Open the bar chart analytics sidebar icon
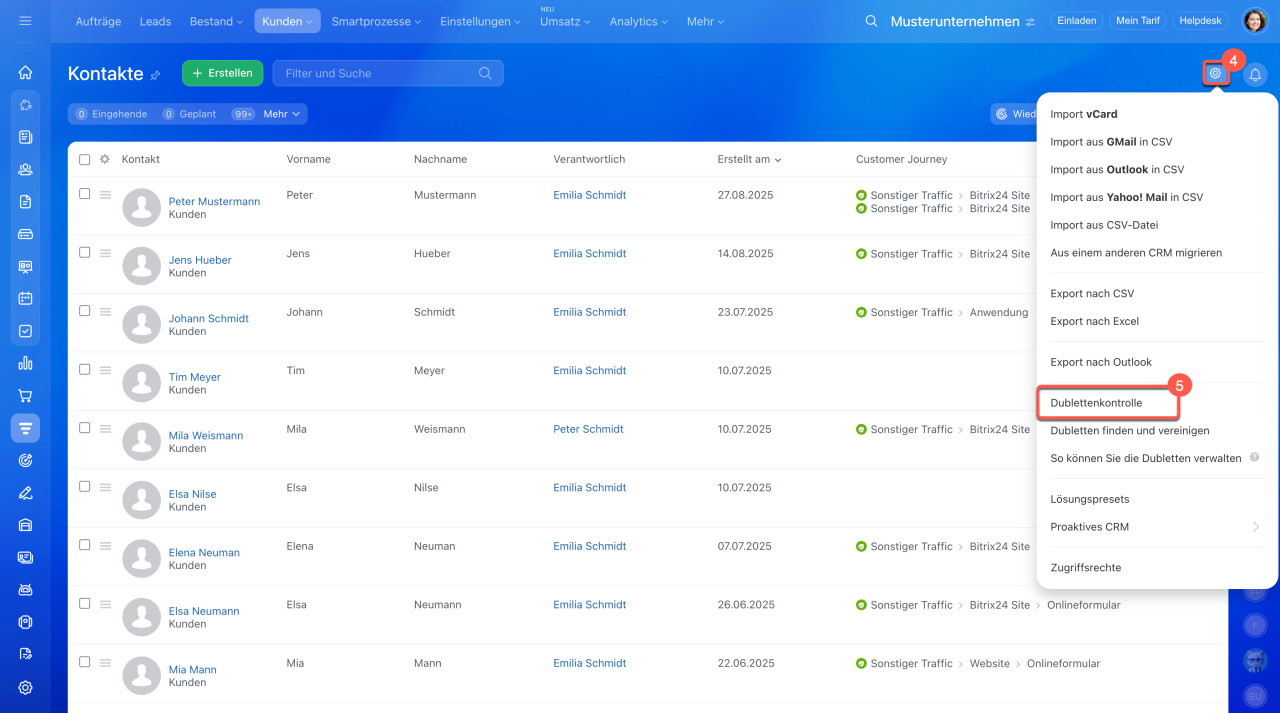Image resolution: width=1280 pixels, height=713 pixels. coord(25,363)
